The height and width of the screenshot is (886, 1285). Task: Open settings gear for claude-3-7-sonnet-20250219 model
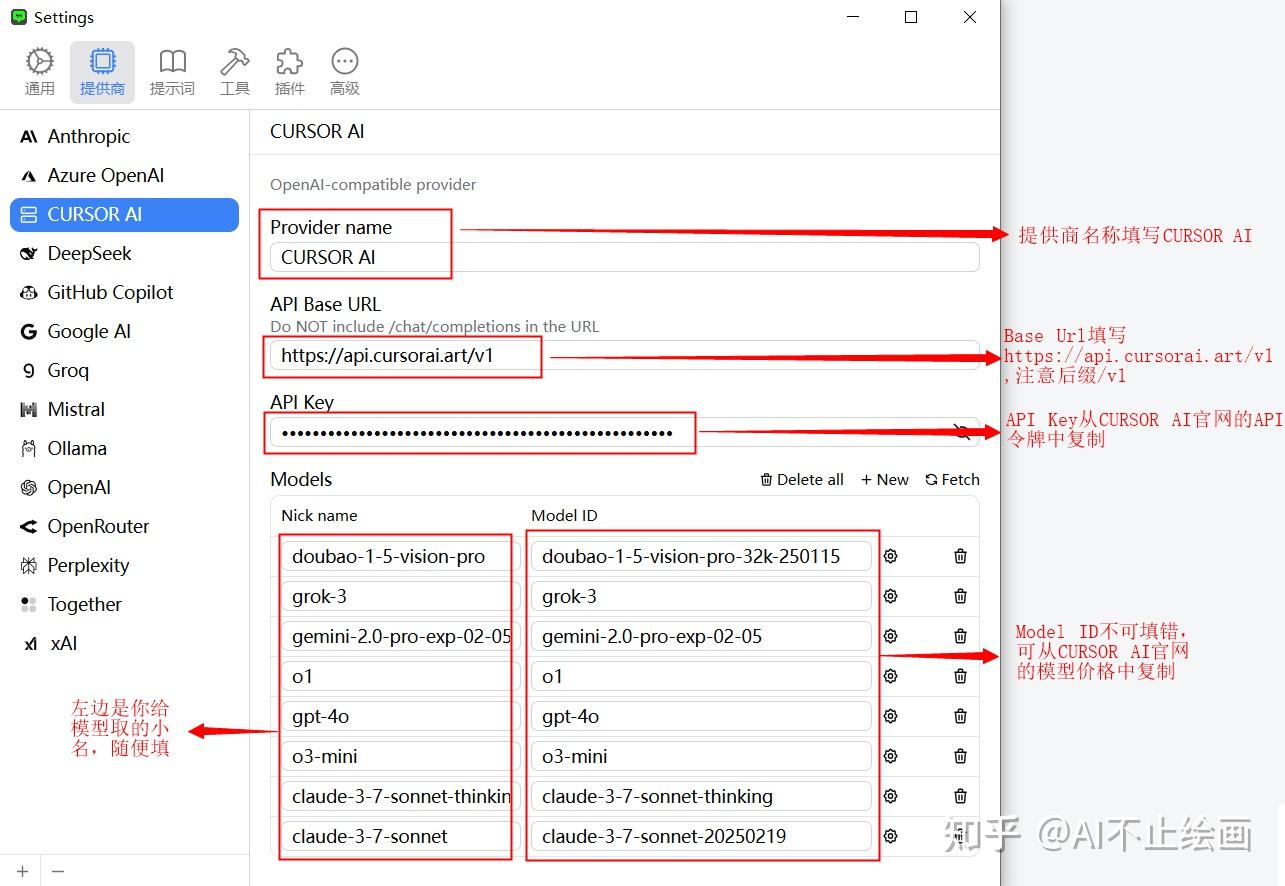pyautogui.click(x=890, y=836)
